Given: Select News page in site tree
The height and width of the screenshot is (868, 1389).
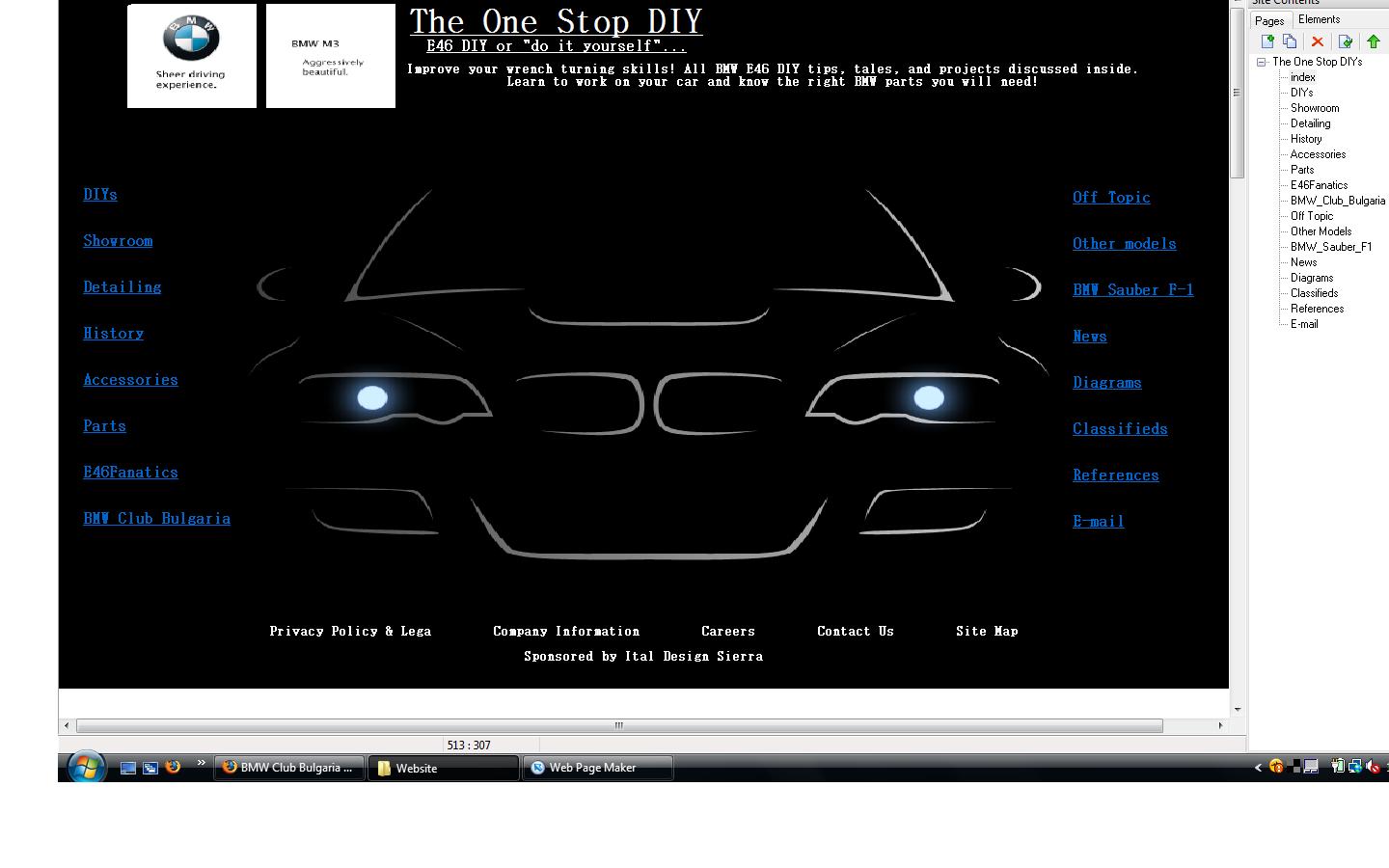Looking at the screenshot, I should (x=1304, y=262).
